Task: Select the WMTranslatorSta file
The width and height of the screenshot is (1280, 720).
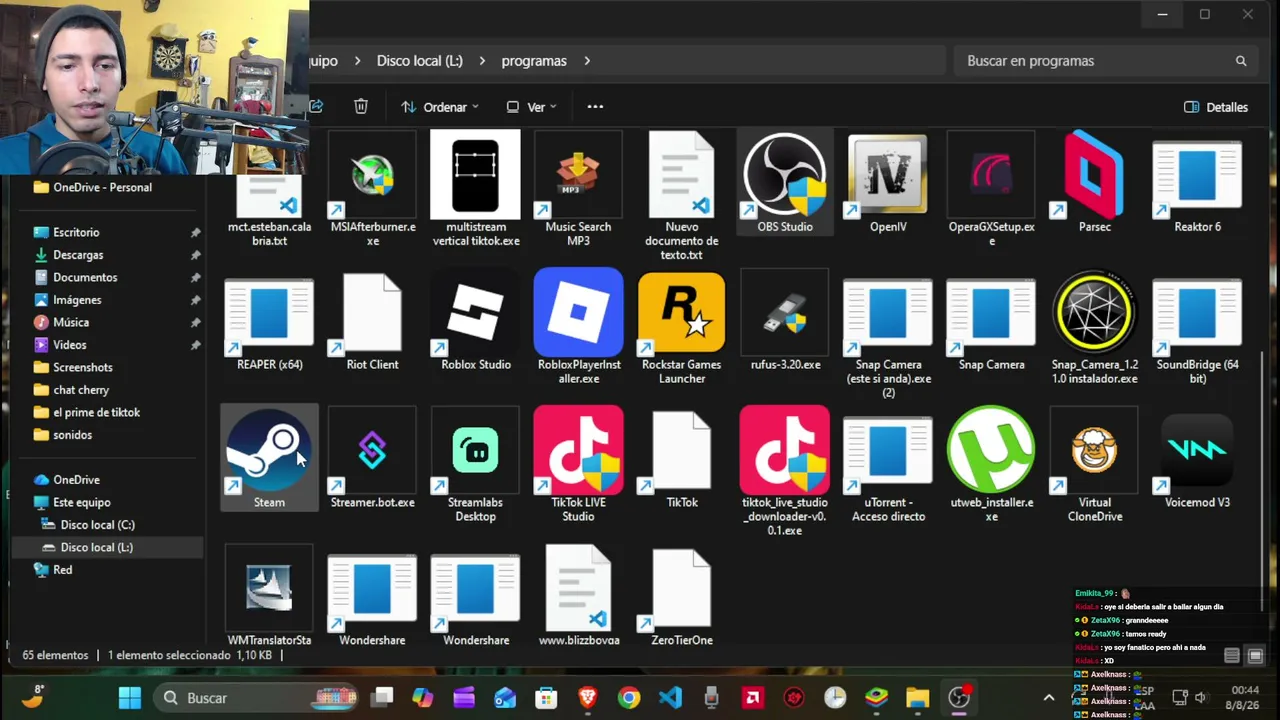Action: [269, 596]
